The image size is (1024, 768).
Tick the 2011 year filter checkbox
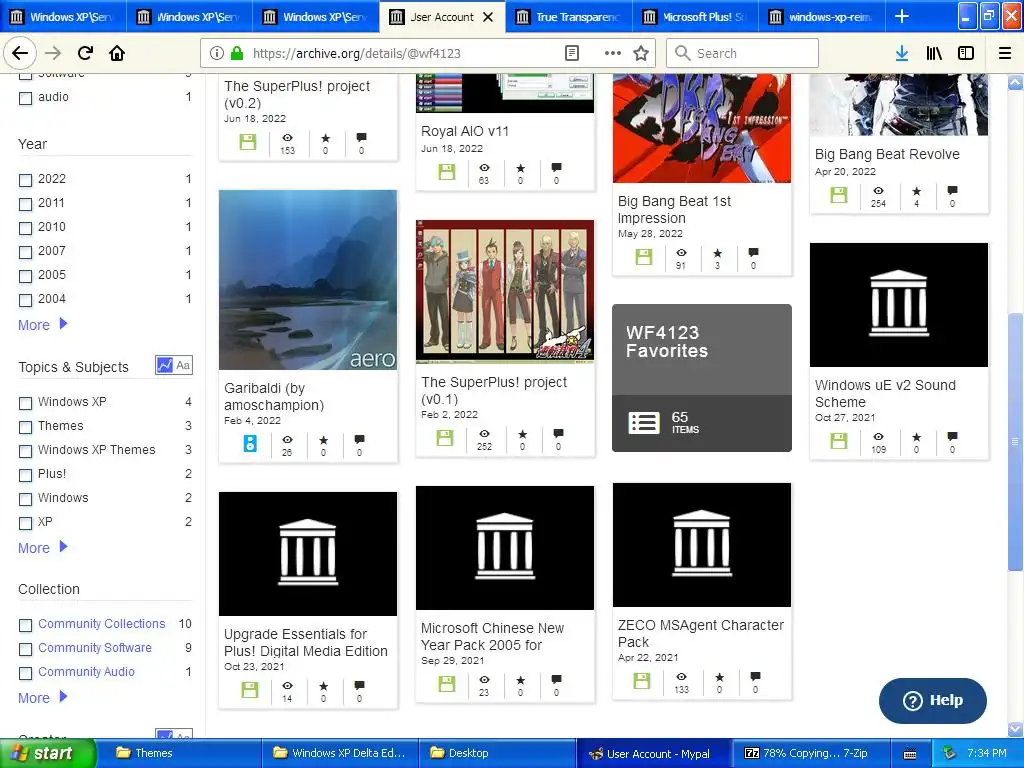[x=25, y=204]
